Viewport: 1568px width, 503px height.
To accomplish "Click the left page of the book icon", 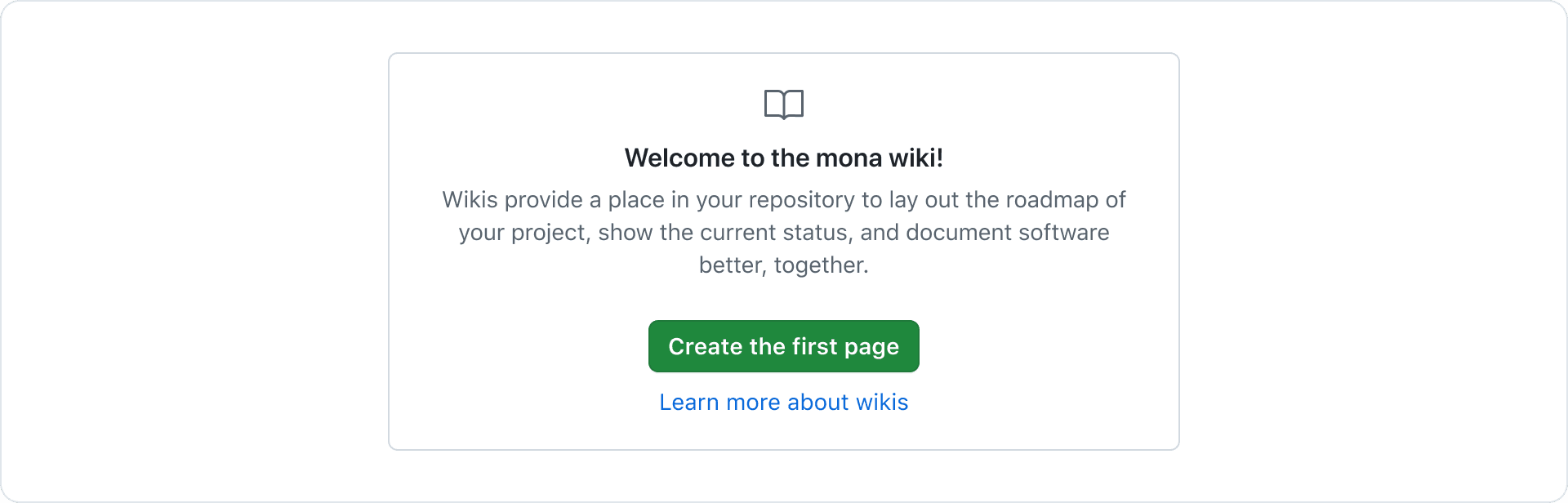I will click(773, 104).
